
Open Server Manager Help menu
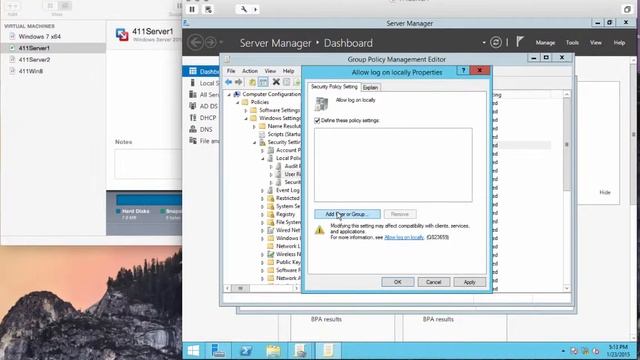tap(619, 42)
